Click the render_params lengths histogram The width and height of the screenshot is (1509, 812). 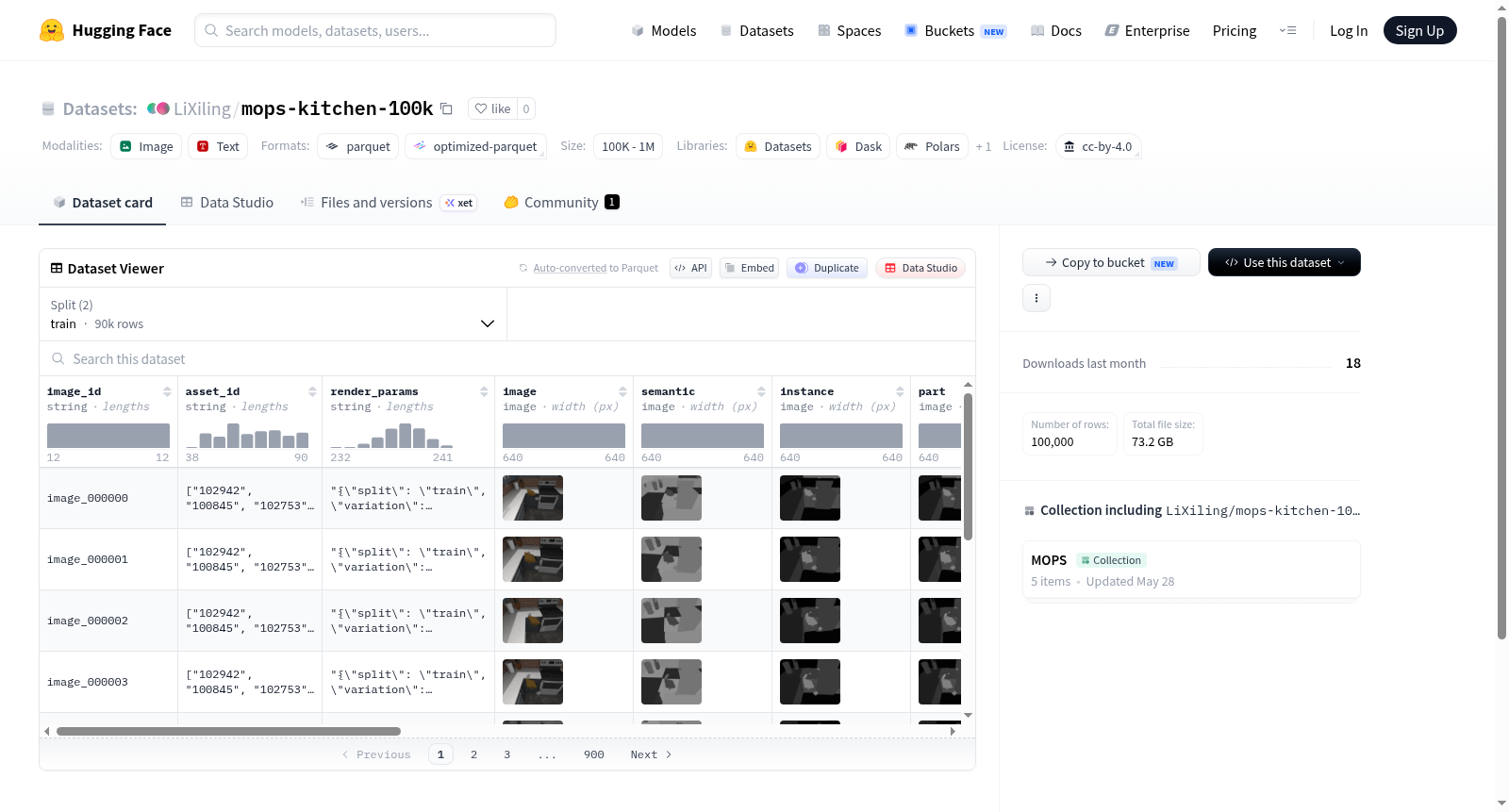point(391,436)
